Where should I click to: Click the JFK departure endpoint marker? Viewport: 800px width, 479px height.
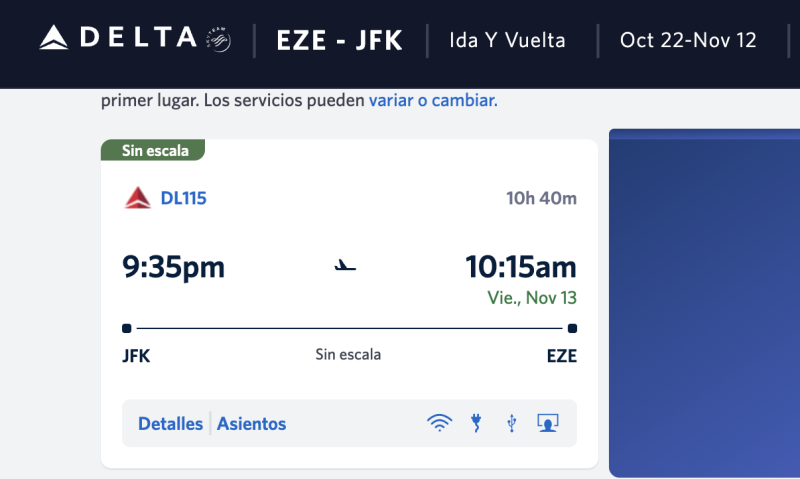coord(127,328)
